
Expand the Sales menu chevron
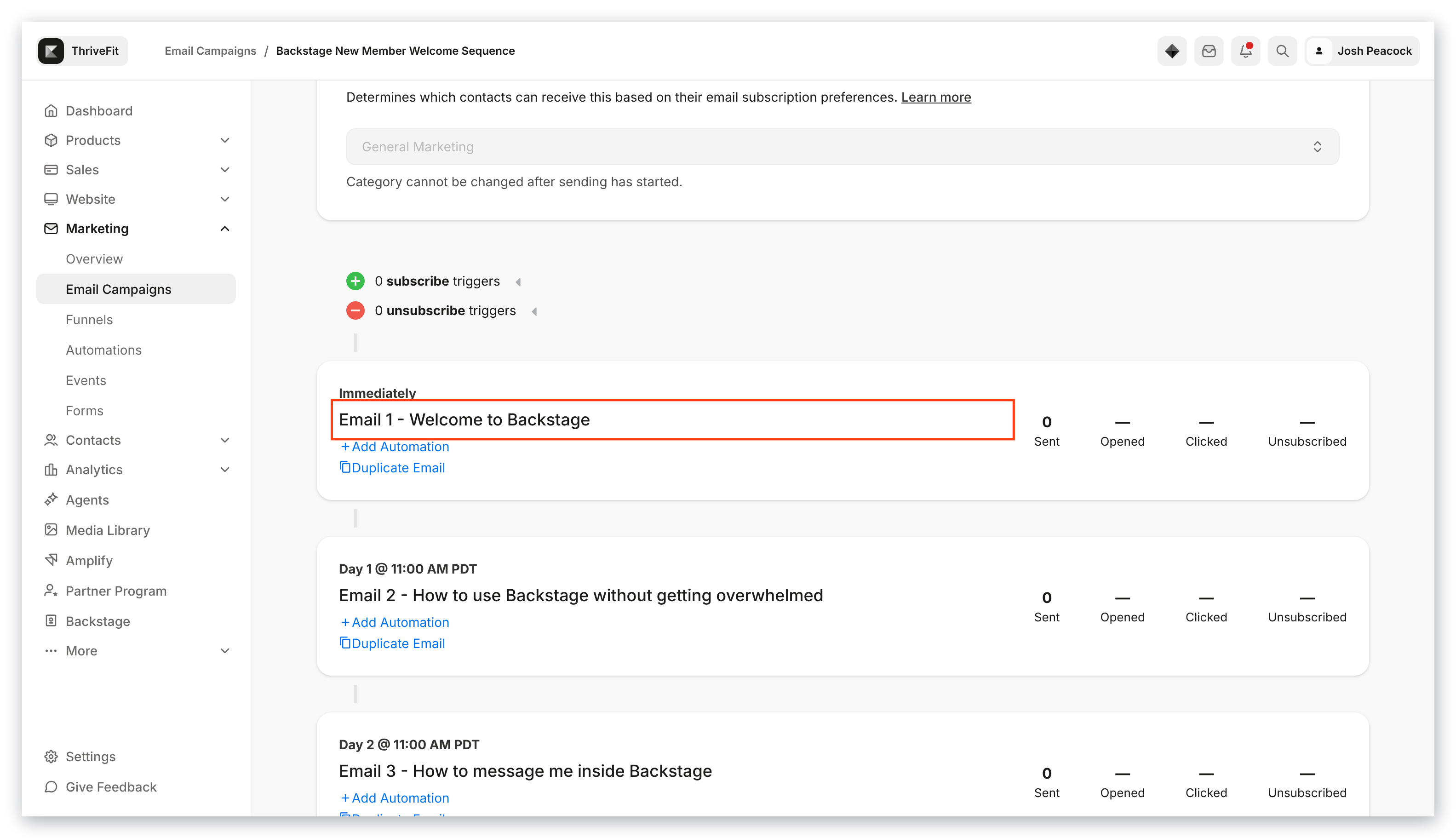point(224,169)
